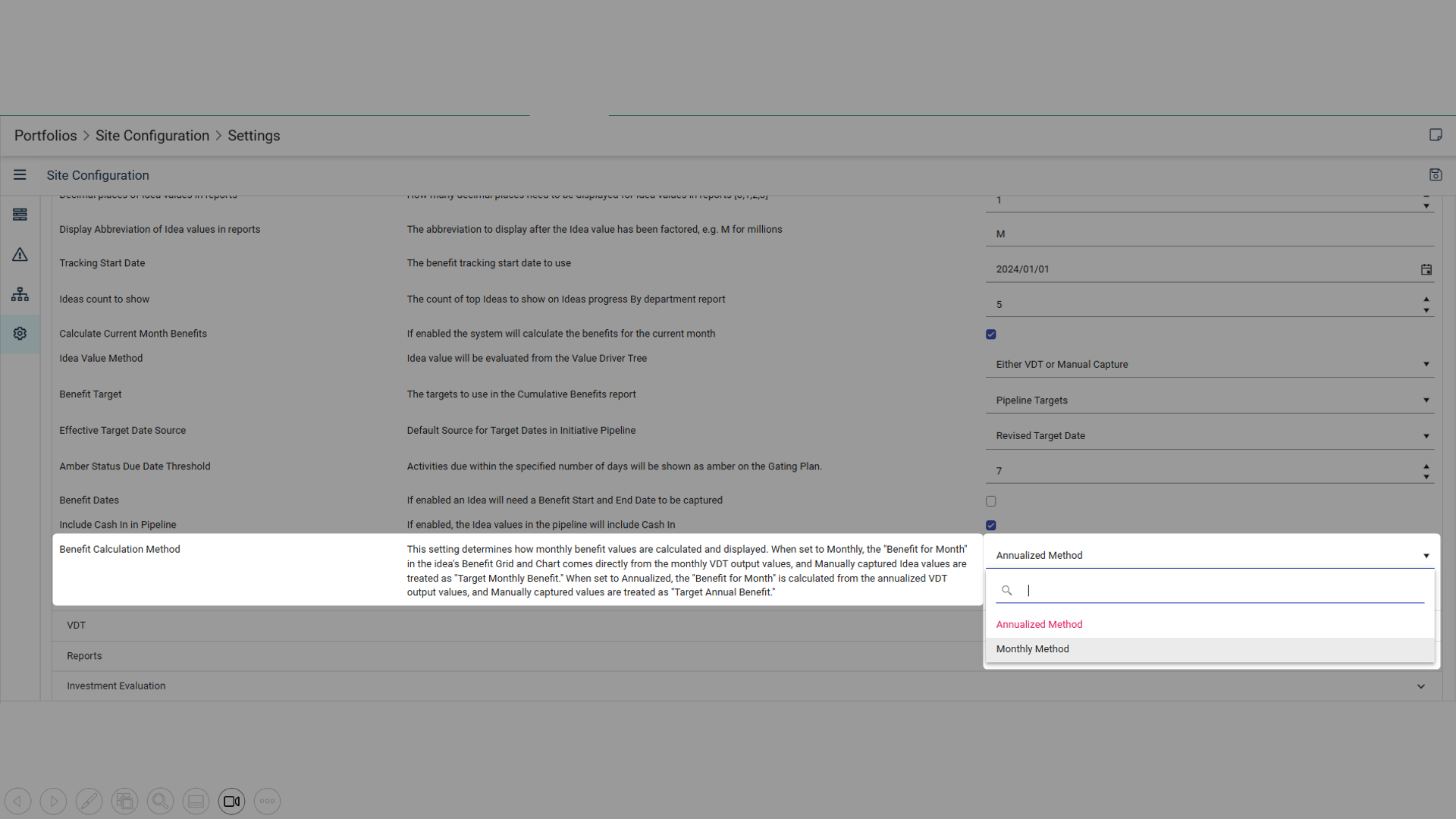Open the warning triangle sidebar icon

(20, 255)
